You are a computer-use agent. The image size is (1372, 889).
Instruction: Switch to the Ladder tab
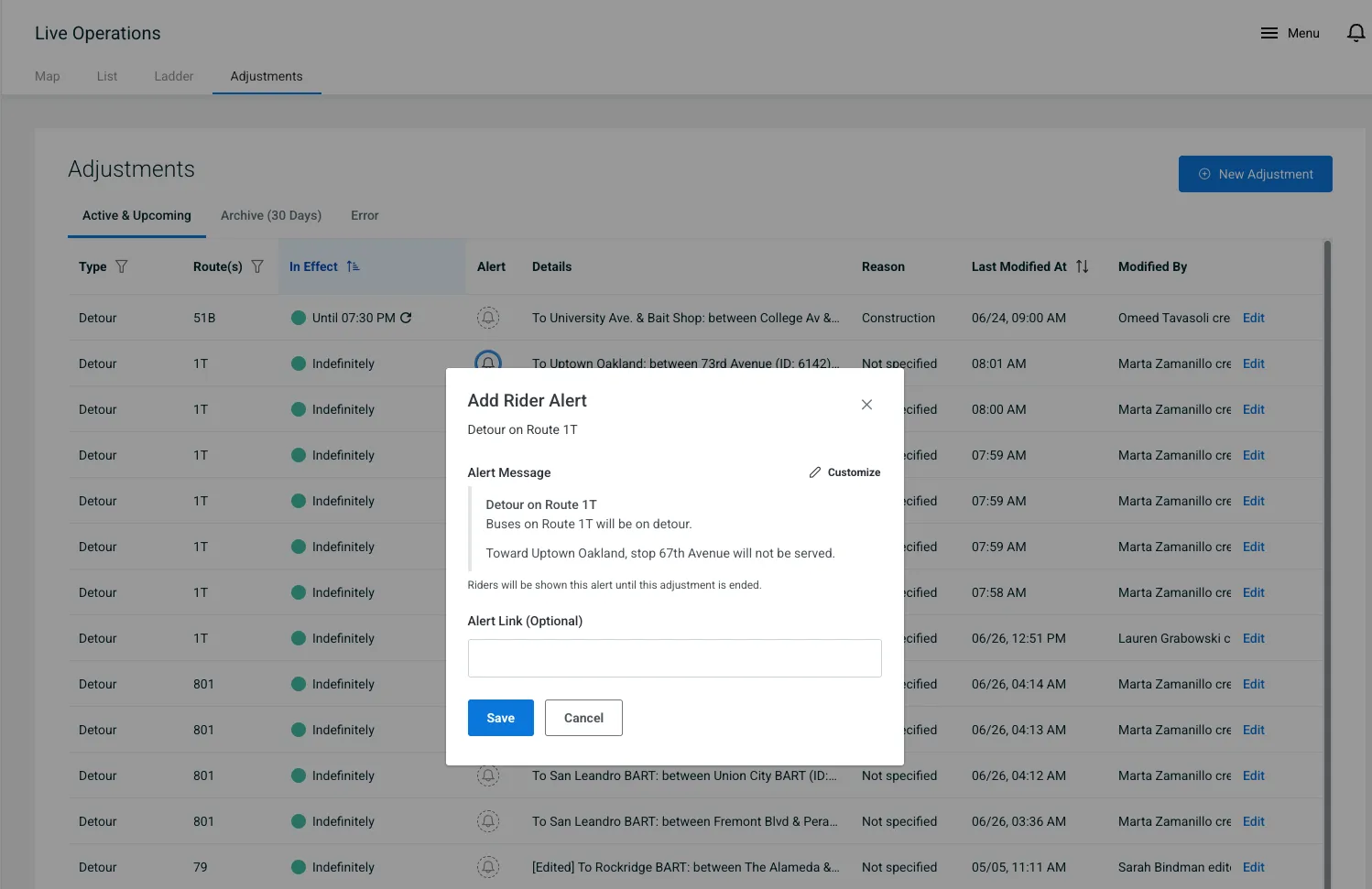pos(174,76)
